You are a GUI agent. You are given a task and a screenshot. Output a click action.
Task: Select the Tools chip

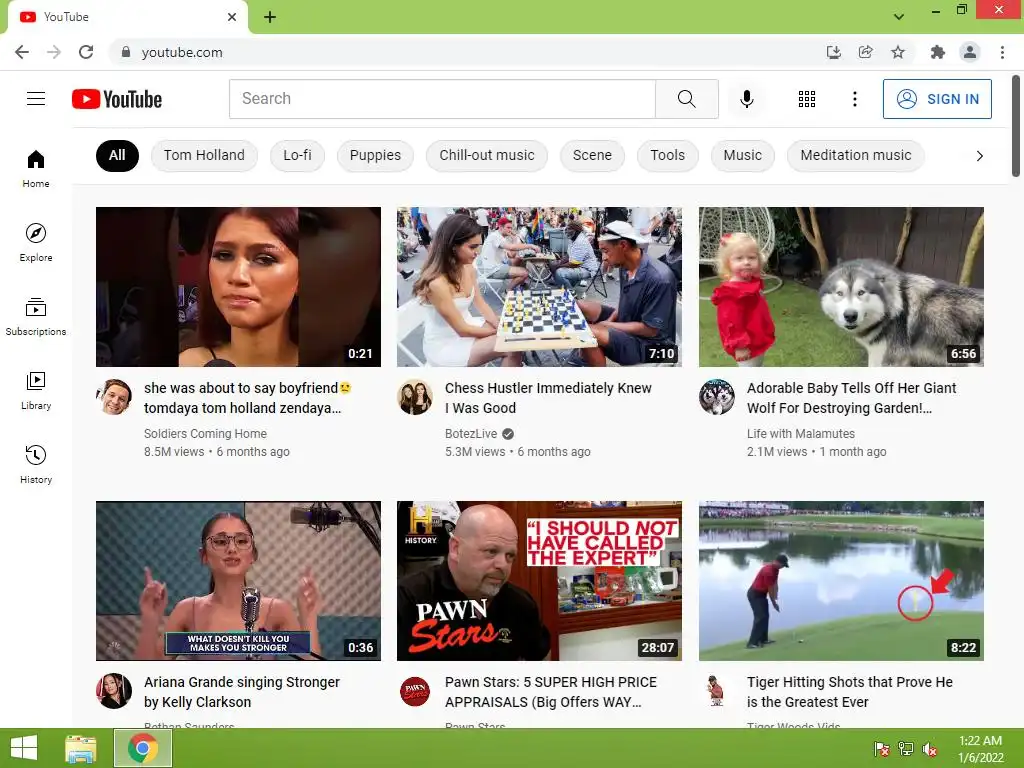(667, 155)
